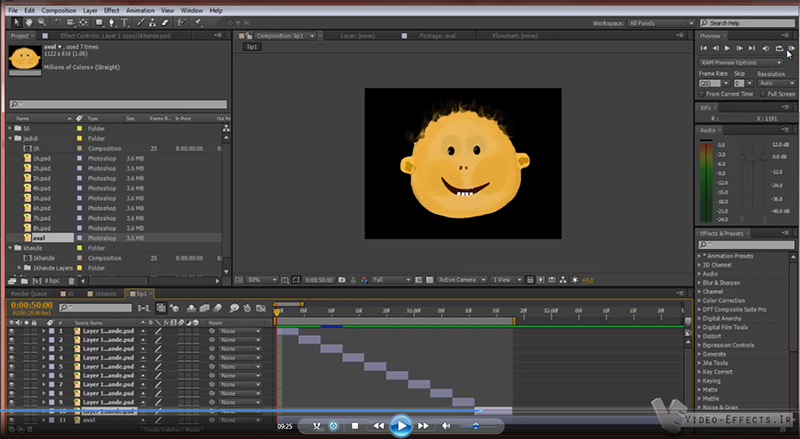Switch to the 1khande timeline tab
The image size is (800, 439).
[103, 294]
